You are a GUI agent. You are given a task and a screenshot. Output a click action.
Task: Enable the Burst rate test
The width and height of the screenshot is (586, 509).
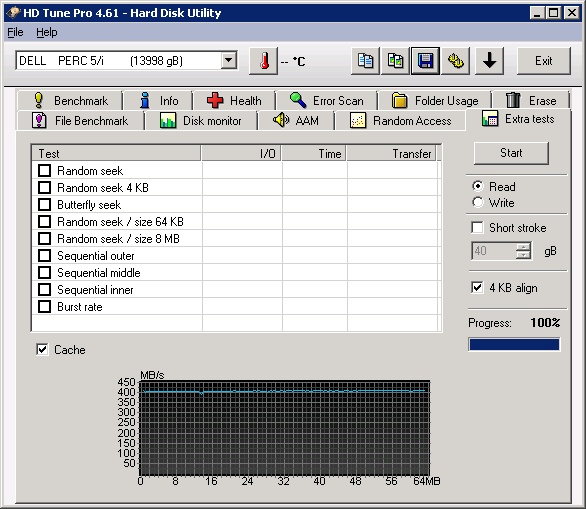tap(44, 306)
